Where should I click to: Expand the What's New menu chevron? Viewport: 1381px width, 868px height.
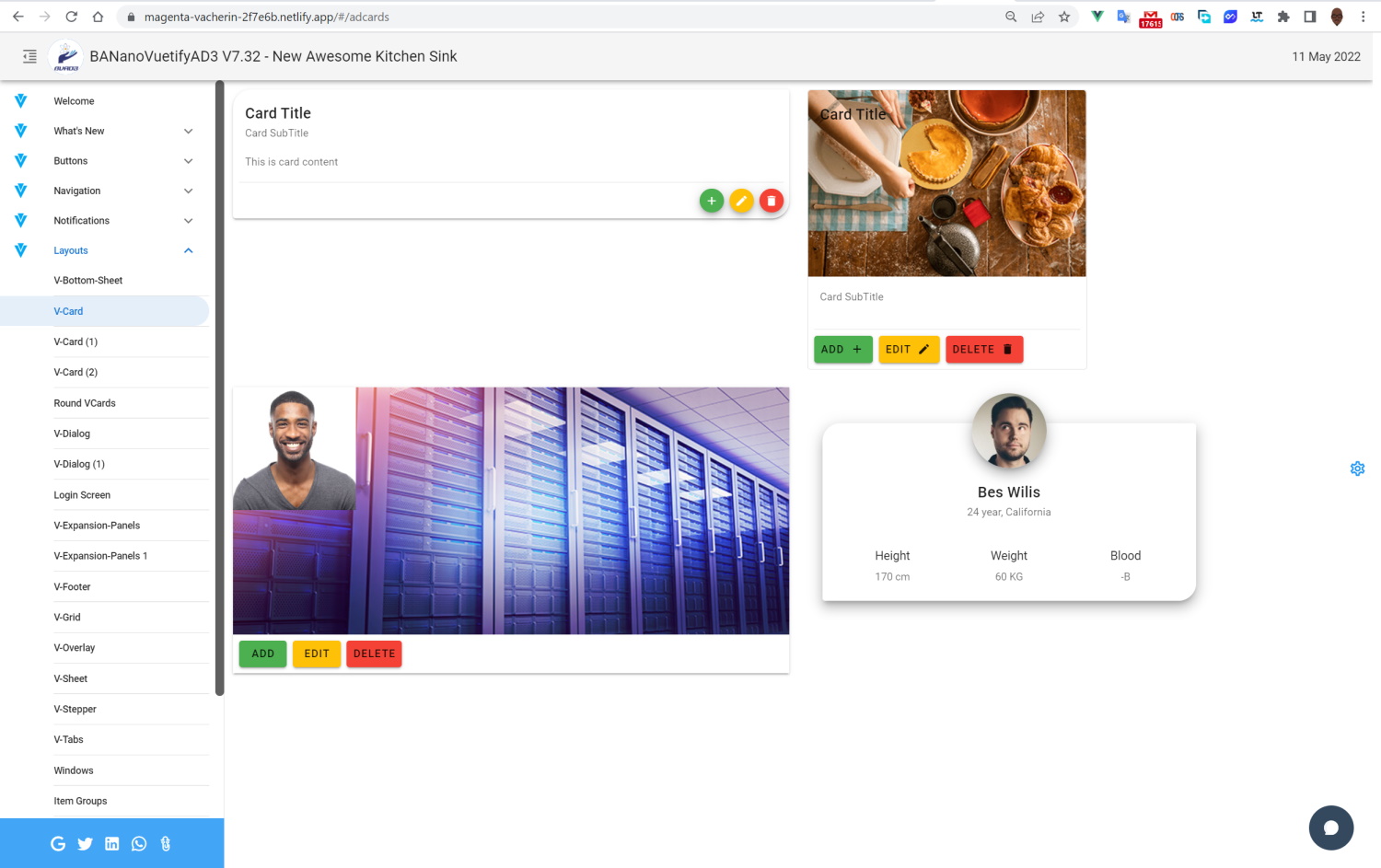tap(189, 131)
